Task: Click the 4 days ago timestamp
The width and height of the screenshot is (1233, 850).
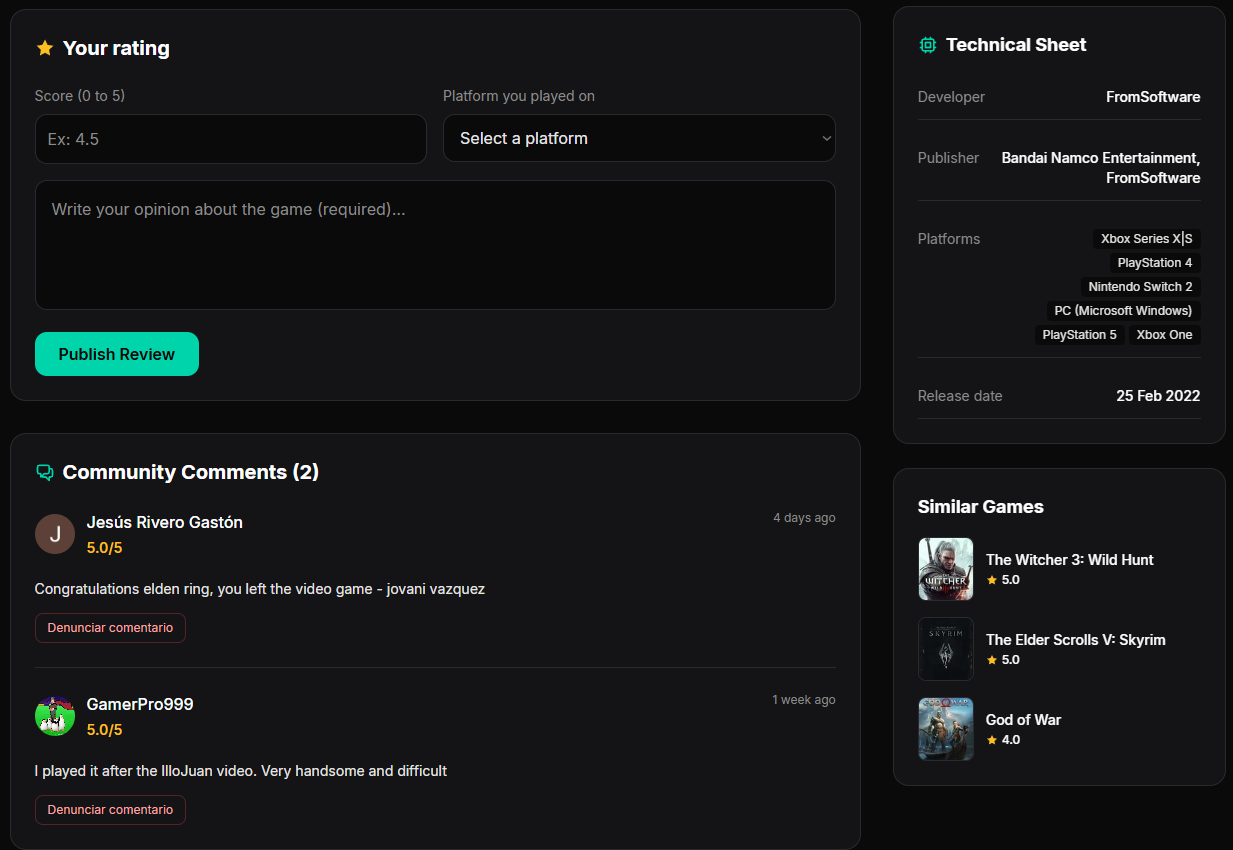Action: 804,518
